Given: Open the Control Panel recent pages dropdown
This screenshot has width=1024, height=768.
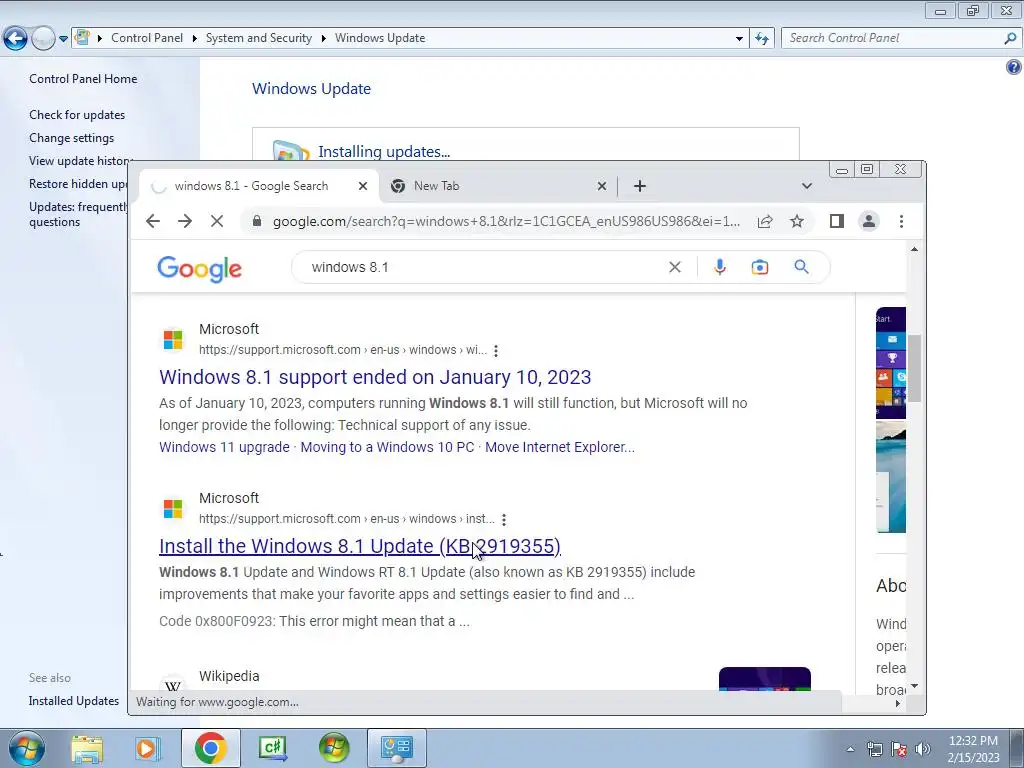Looking at the screenshot, I should [63, 39].
